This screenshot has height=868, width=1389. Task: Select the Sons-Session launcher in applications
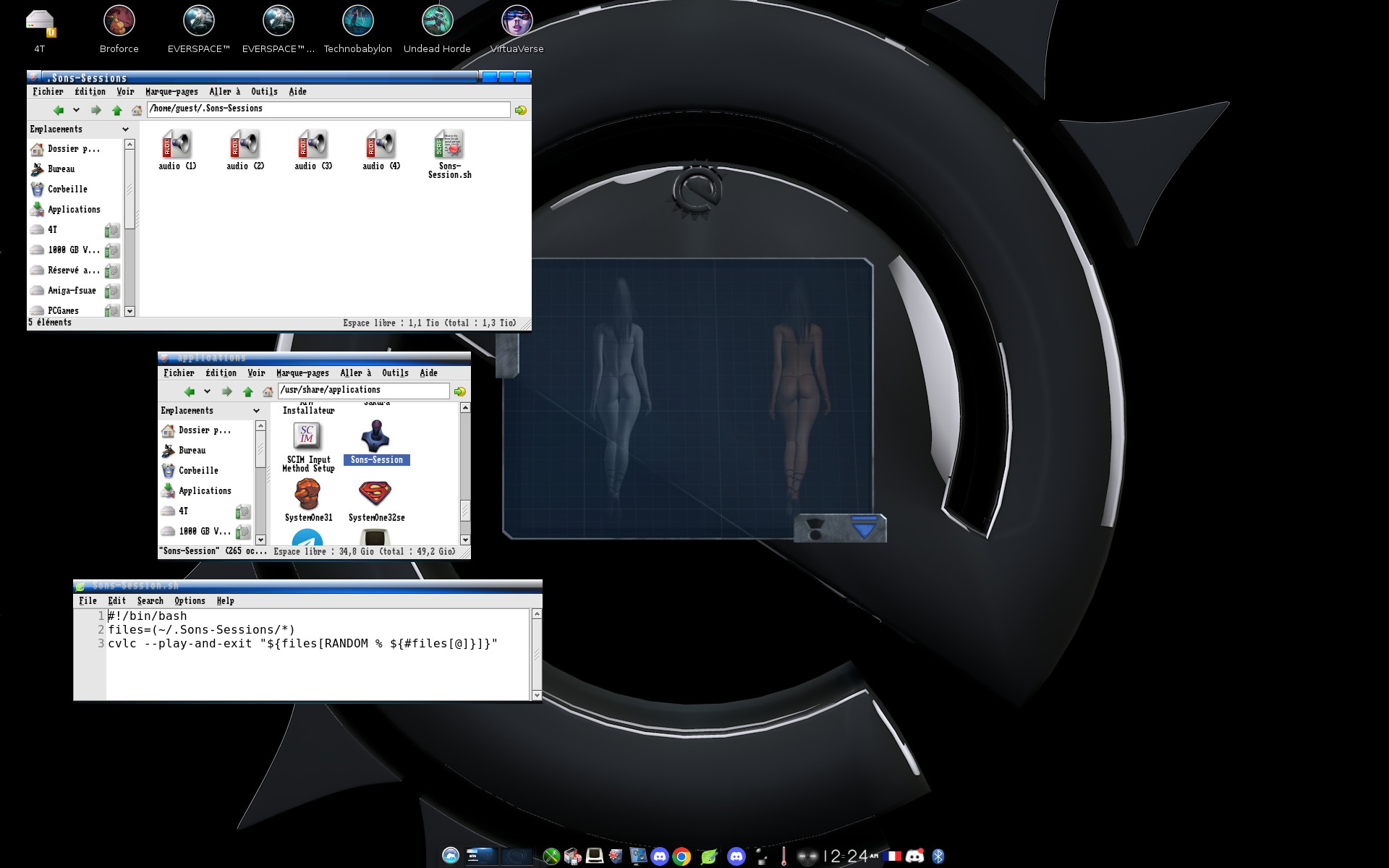(x=376, y=442)
